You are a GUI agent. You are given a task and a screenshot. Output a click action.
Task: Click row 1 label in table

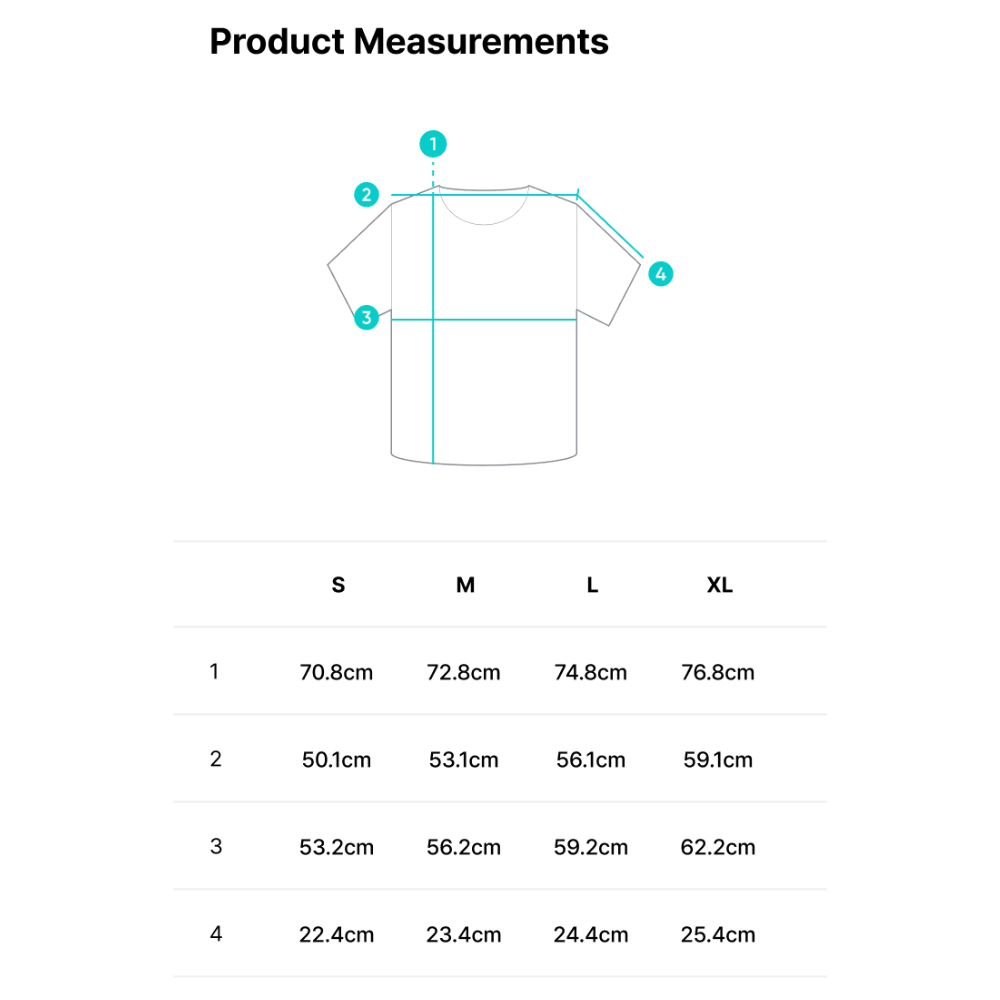click(x=214, y=672)
